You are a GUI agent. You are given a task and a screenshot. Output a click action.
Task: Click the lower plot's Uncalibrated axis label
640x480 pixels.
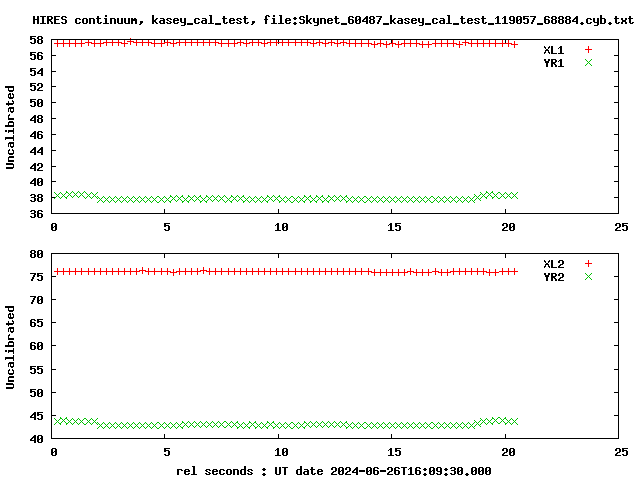[x=10, y=347]
